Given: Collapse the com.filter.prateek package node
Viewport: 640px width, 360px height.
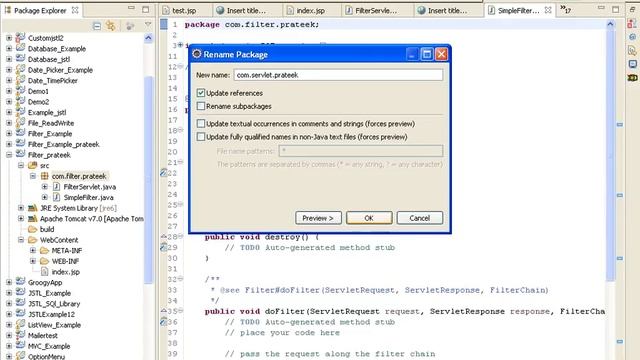Looking at the screenshot, I should click(x=33, y=176).
